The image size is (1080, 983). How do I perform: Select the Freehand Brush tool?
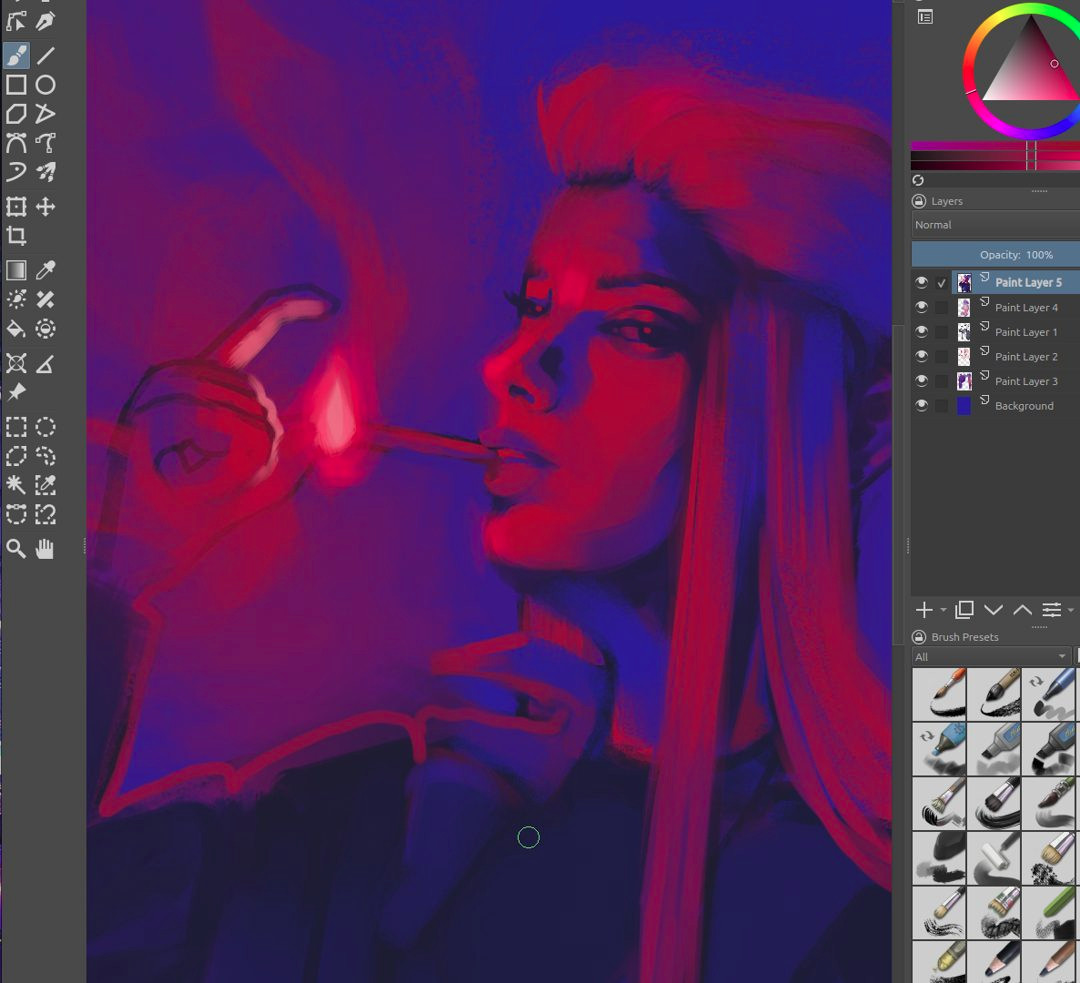(17, 55)
